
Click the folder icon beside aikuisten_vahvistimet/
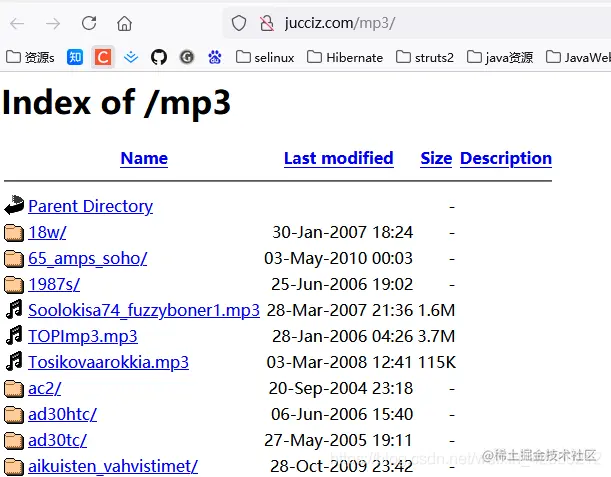tap(14, 467)
